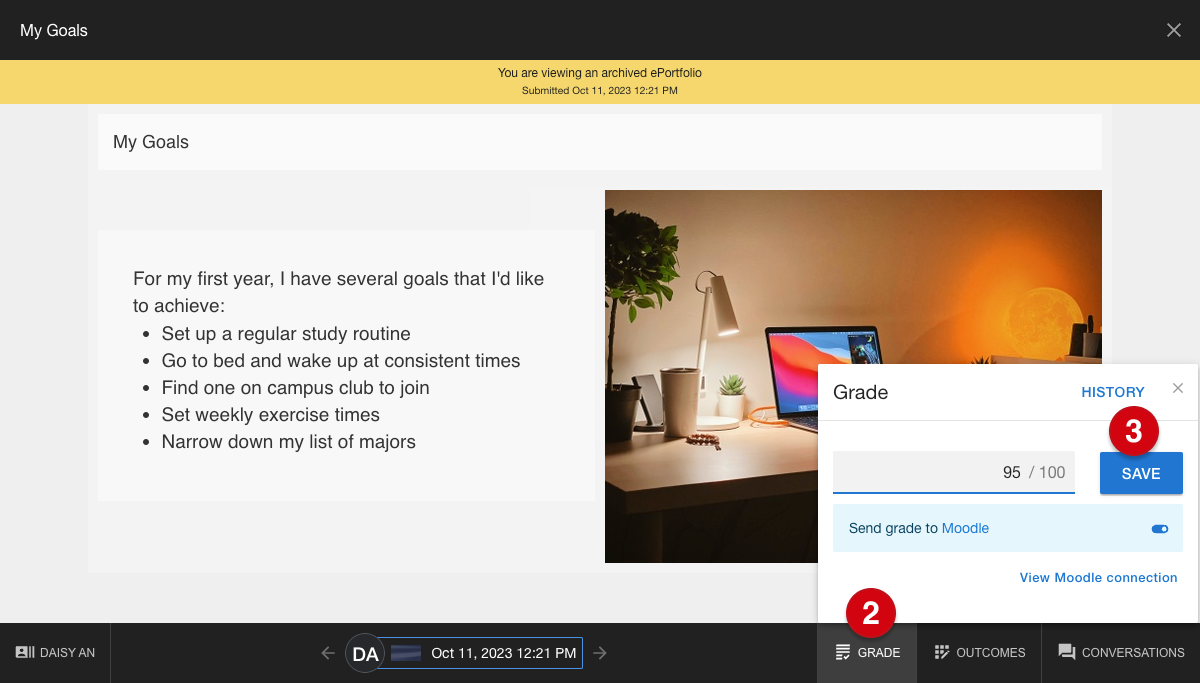Click the grade score input field

tap(954, 472)
